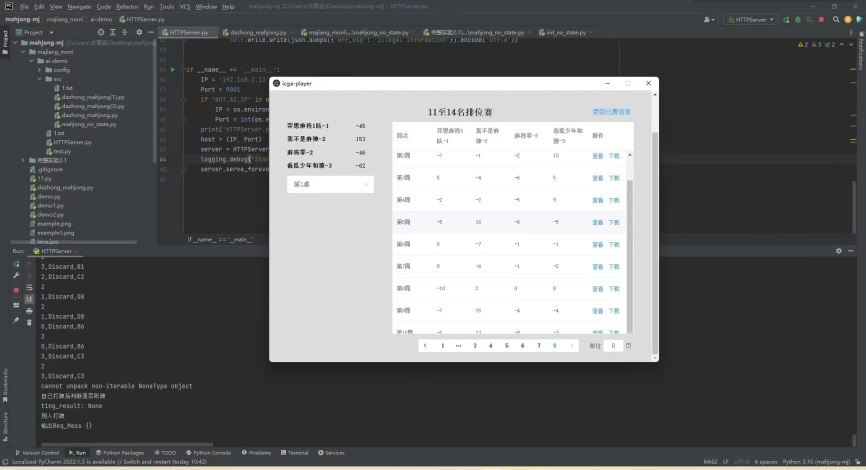
Task: Go to page 7 in icga-player pagination
Action: [x=538, y=346]
